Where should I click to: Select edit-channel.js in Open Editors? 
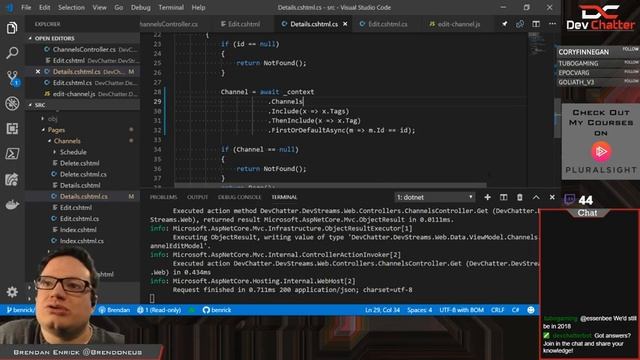tap(74, 94)
